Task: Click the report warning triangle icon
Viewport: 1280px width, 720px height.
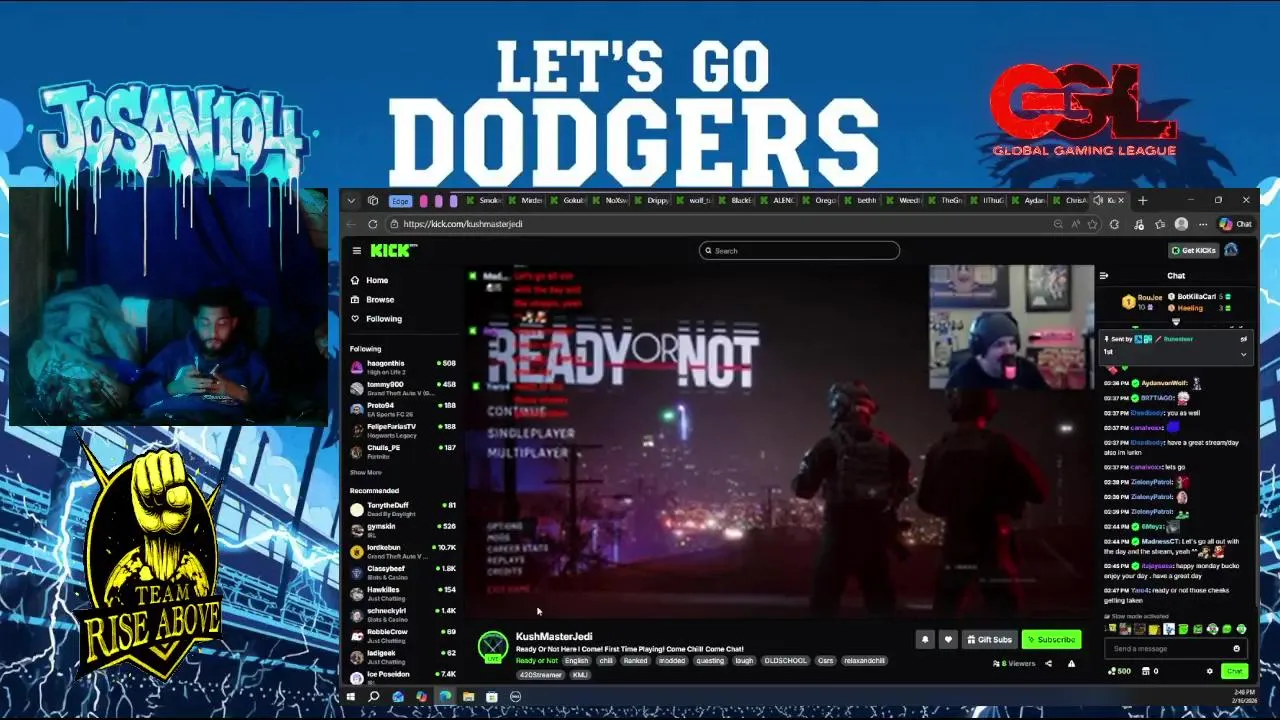Action: click(1071, 663)
